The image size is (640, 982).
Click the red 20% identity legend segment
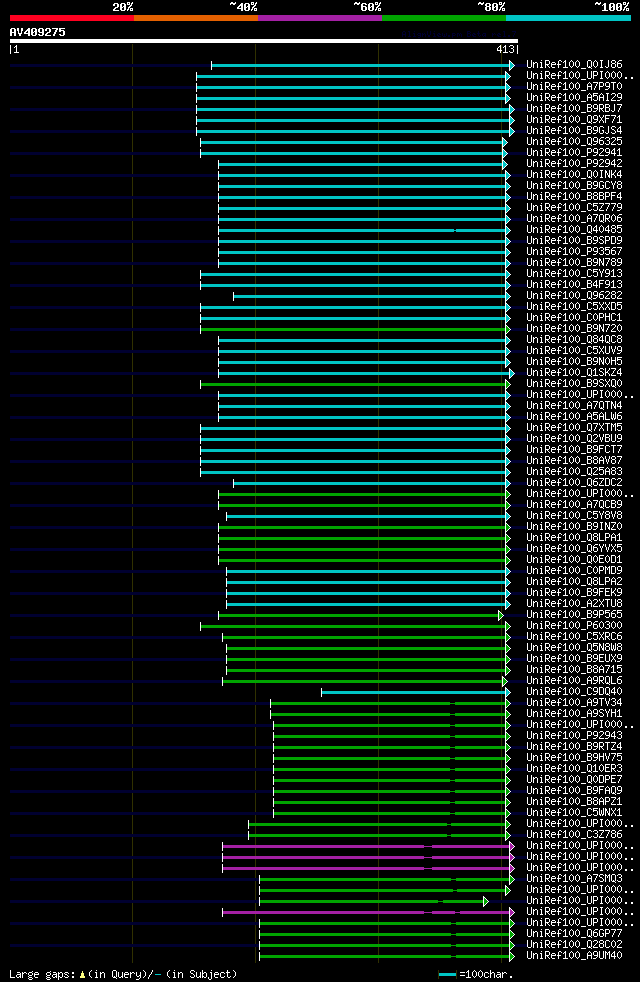click(72, 18)
